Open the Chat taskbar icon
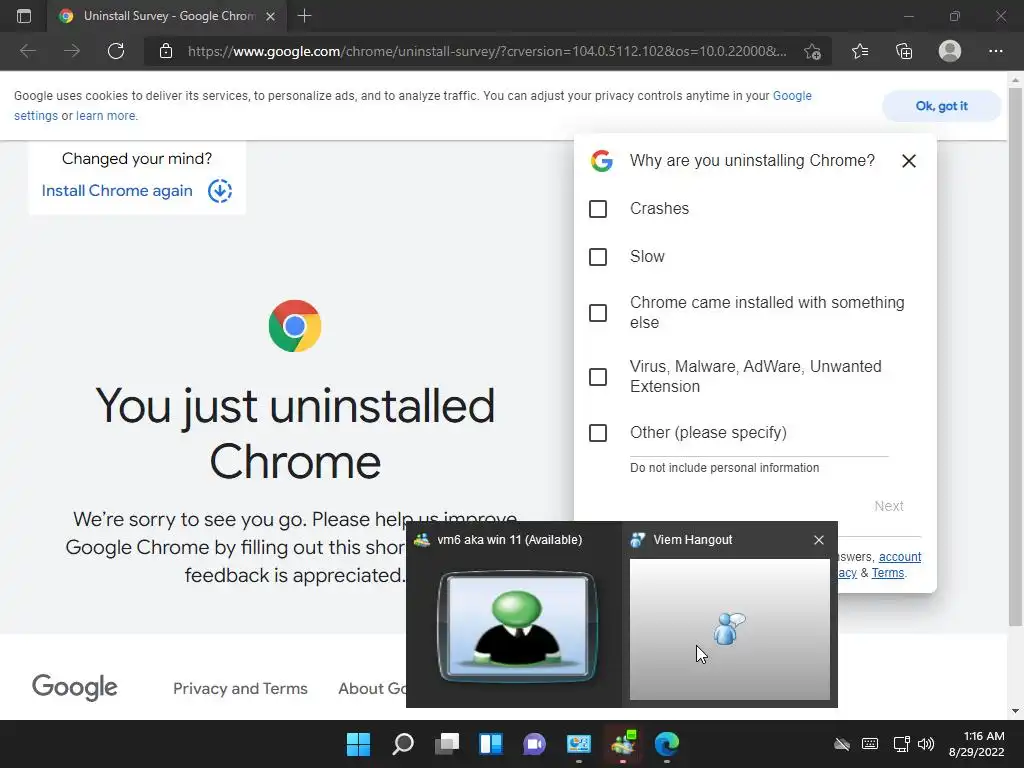1024x768 pixels. (x=534, y=744)
